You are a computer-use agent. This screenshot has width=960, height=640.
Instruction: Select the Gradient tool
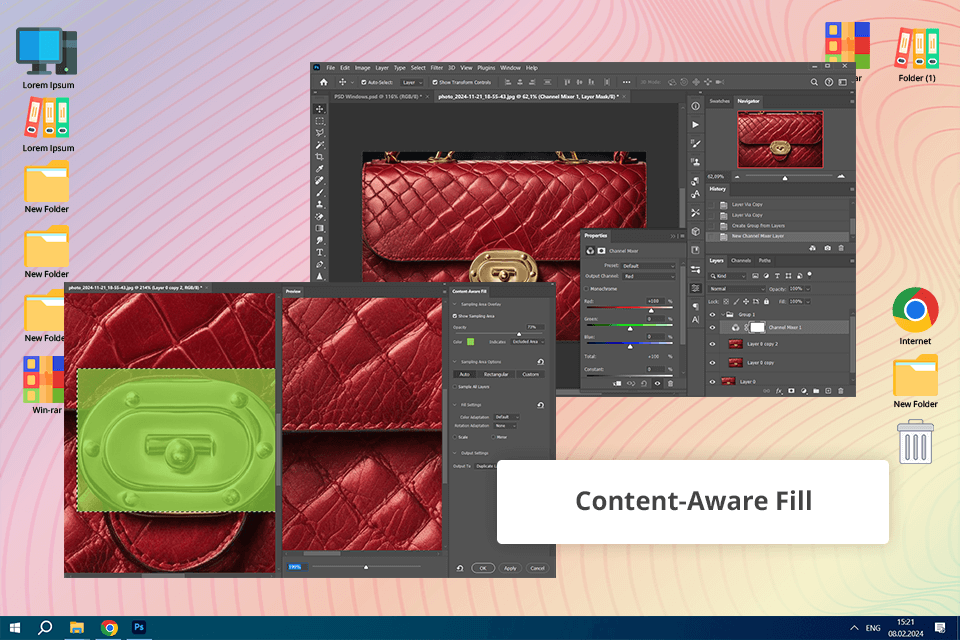(x=320, y=228)
